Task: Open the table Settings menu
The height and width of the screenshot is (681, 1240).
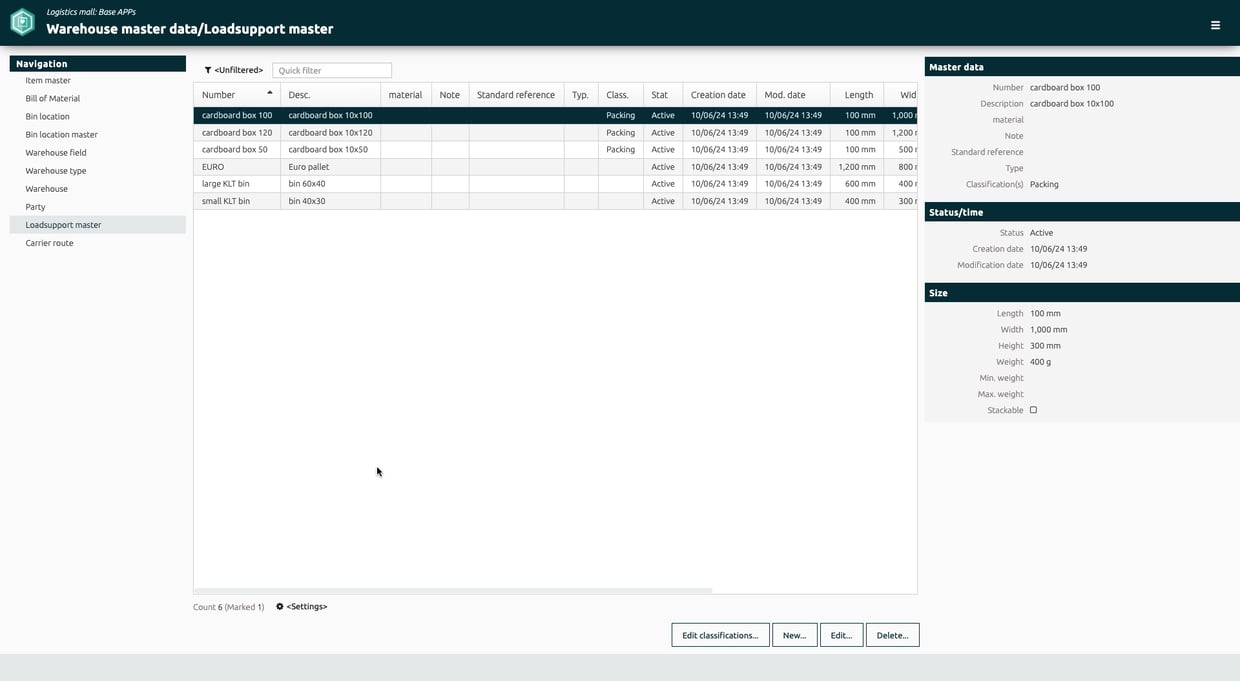Action: 307,607
